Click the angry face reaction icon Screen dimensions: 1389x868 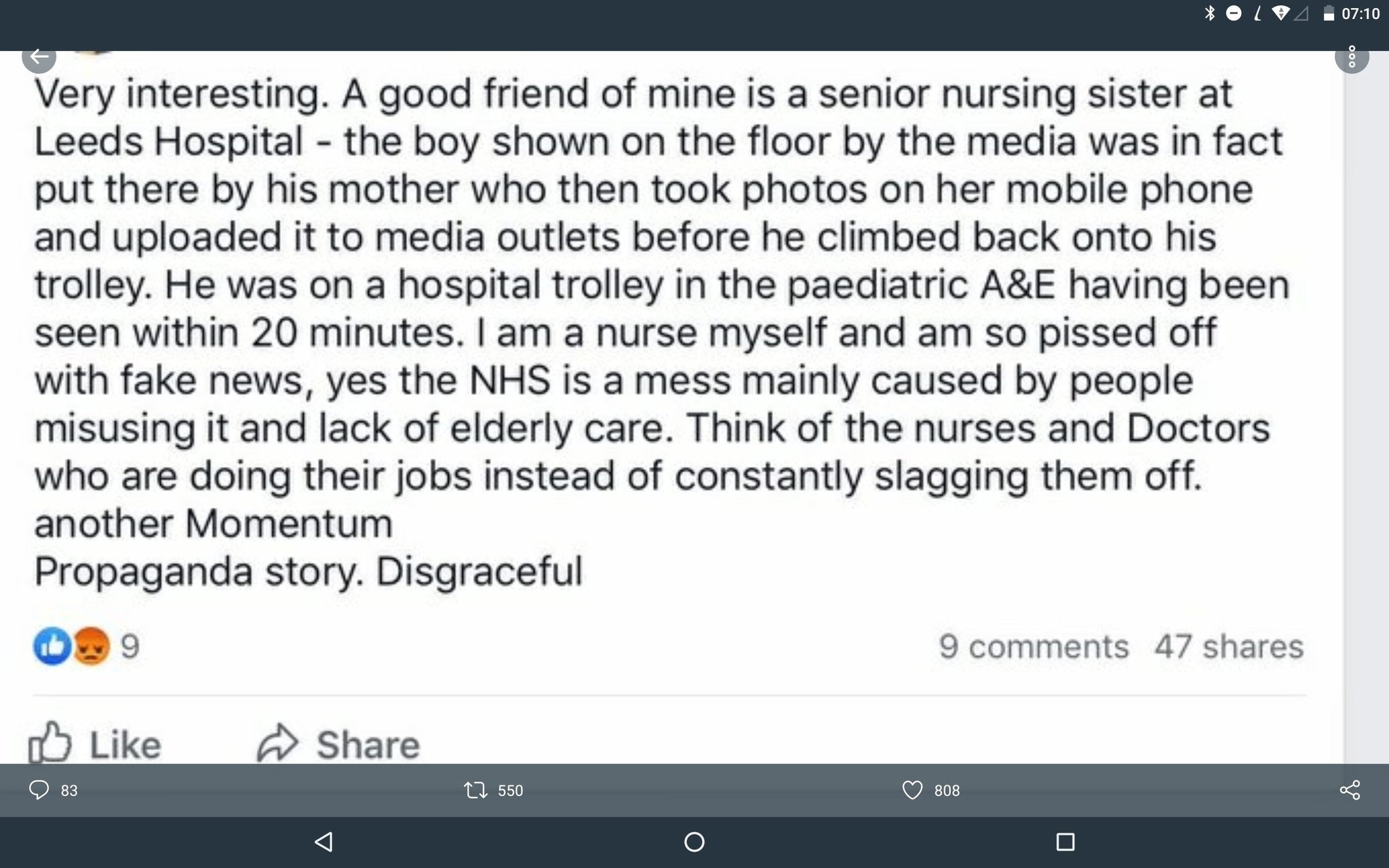click(x=91, y=646)
